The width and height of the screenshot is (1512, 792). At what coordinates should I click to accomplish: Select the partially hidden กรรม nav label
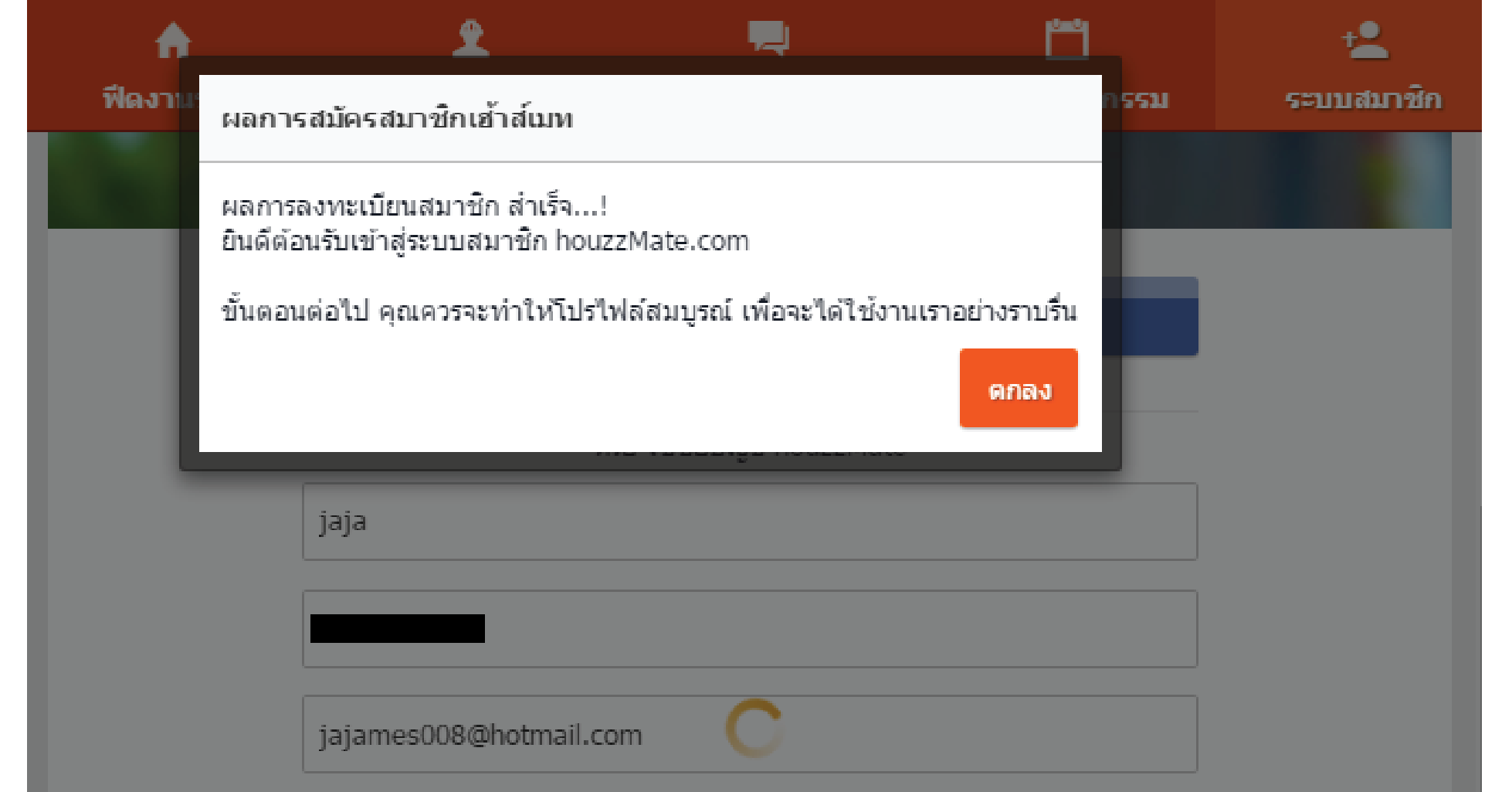coord(1135,100)
